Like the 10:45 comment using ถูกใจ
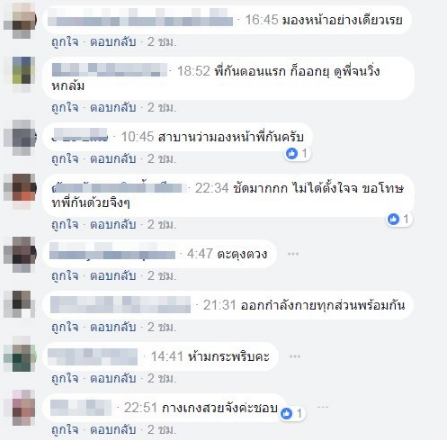The width and height of the screenshot is (447, 440). coord(65,159)
